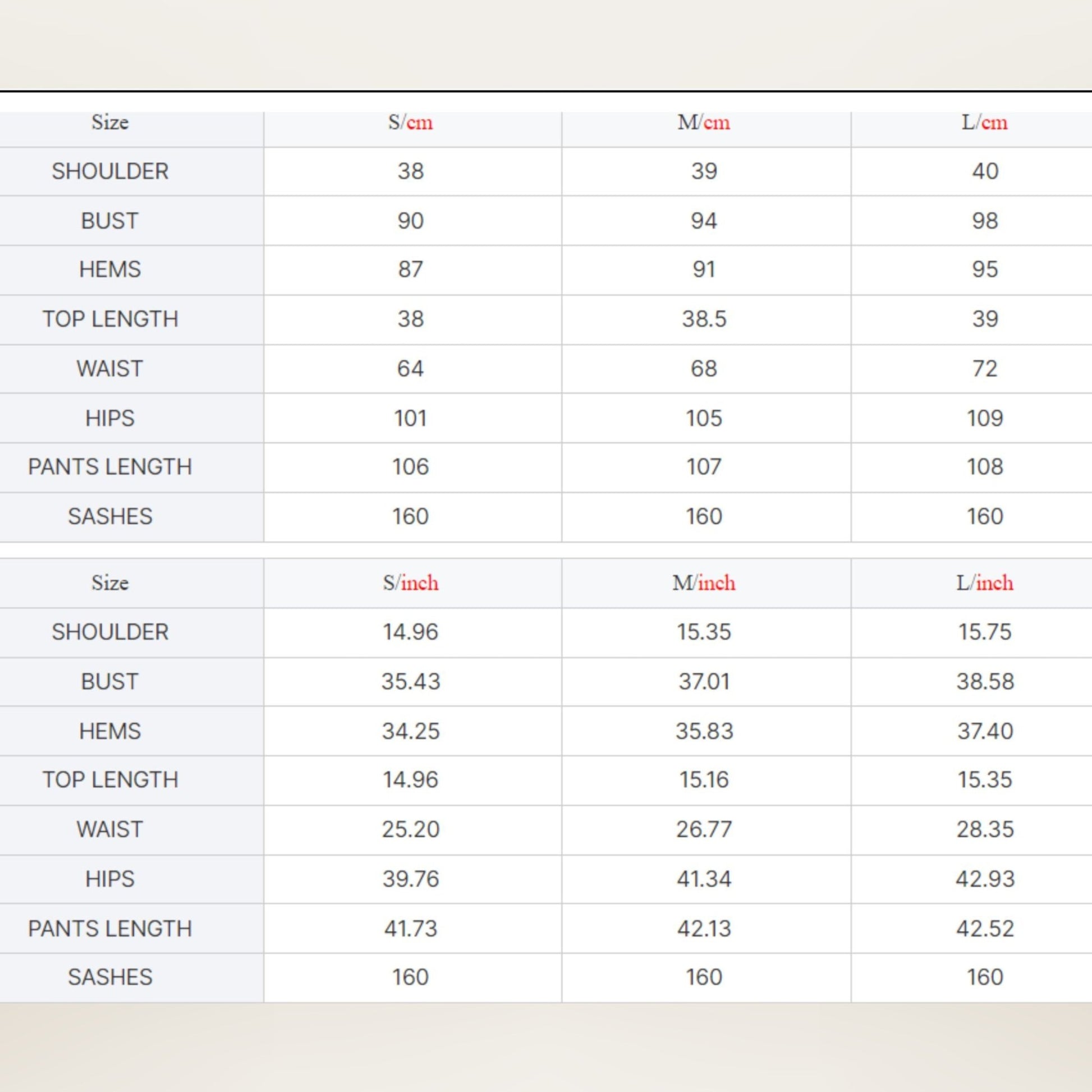
Task: Select the SHOULDER row label in cm table
Action: pyautogui.click(x=109, y=171)
